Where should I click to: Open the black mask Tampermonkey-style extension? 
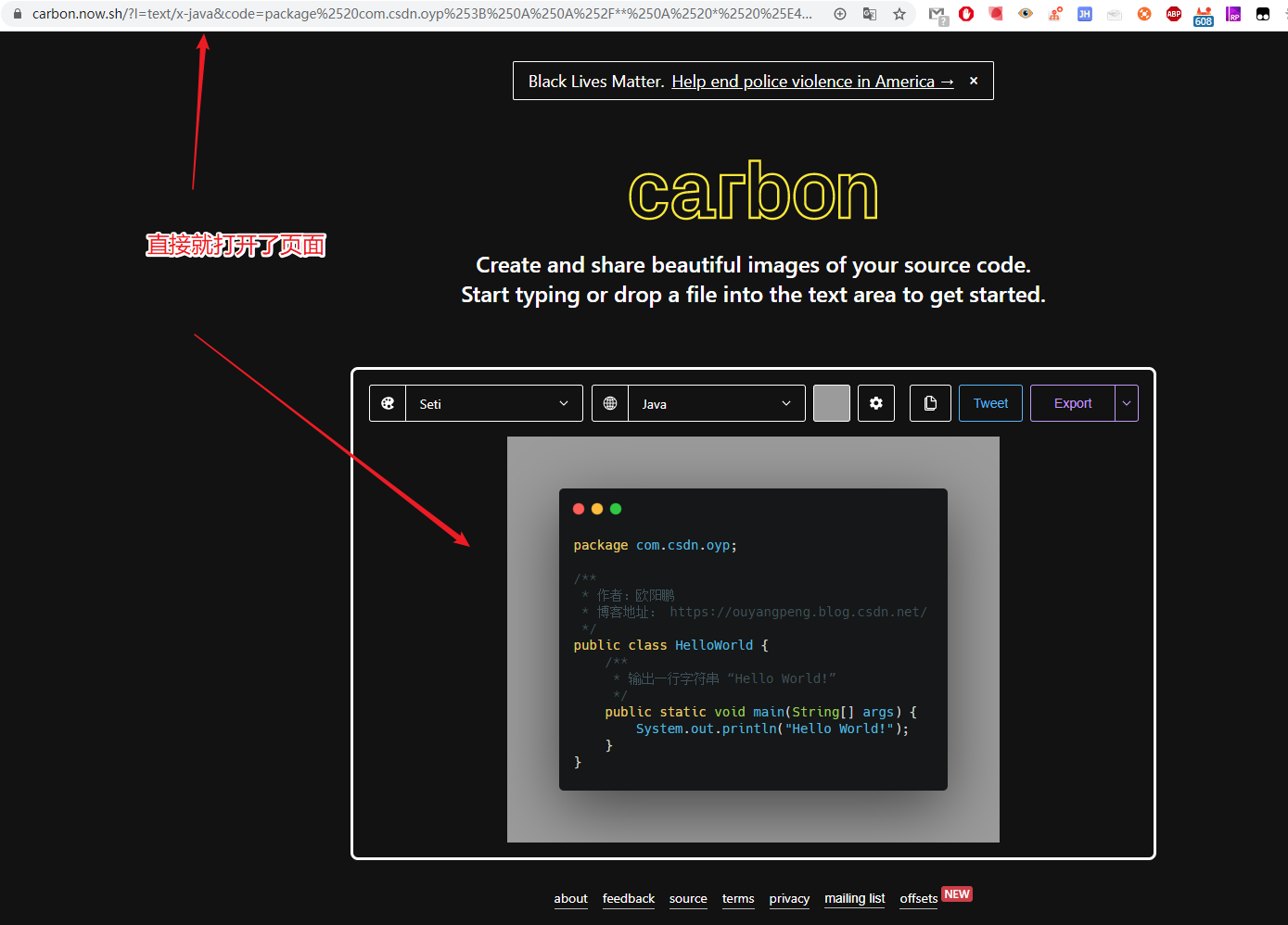(1263, 14)
